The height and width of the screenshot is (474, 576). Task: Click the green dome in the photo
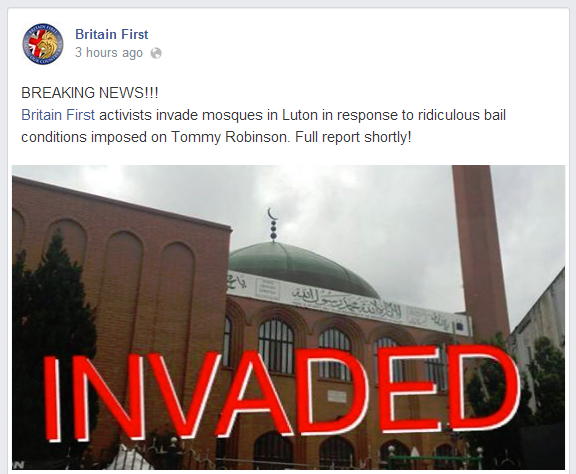[x=302, y=268]
